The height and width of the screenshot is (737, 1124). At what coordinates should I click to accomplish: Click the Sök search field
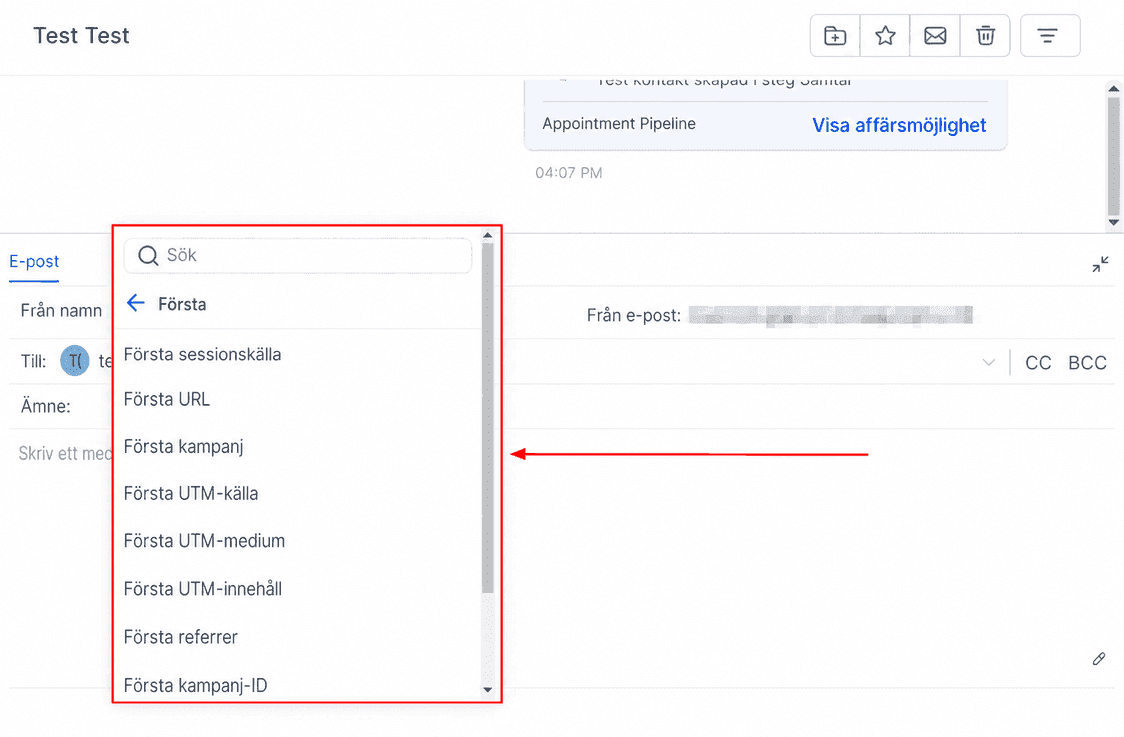pos(297,255)
